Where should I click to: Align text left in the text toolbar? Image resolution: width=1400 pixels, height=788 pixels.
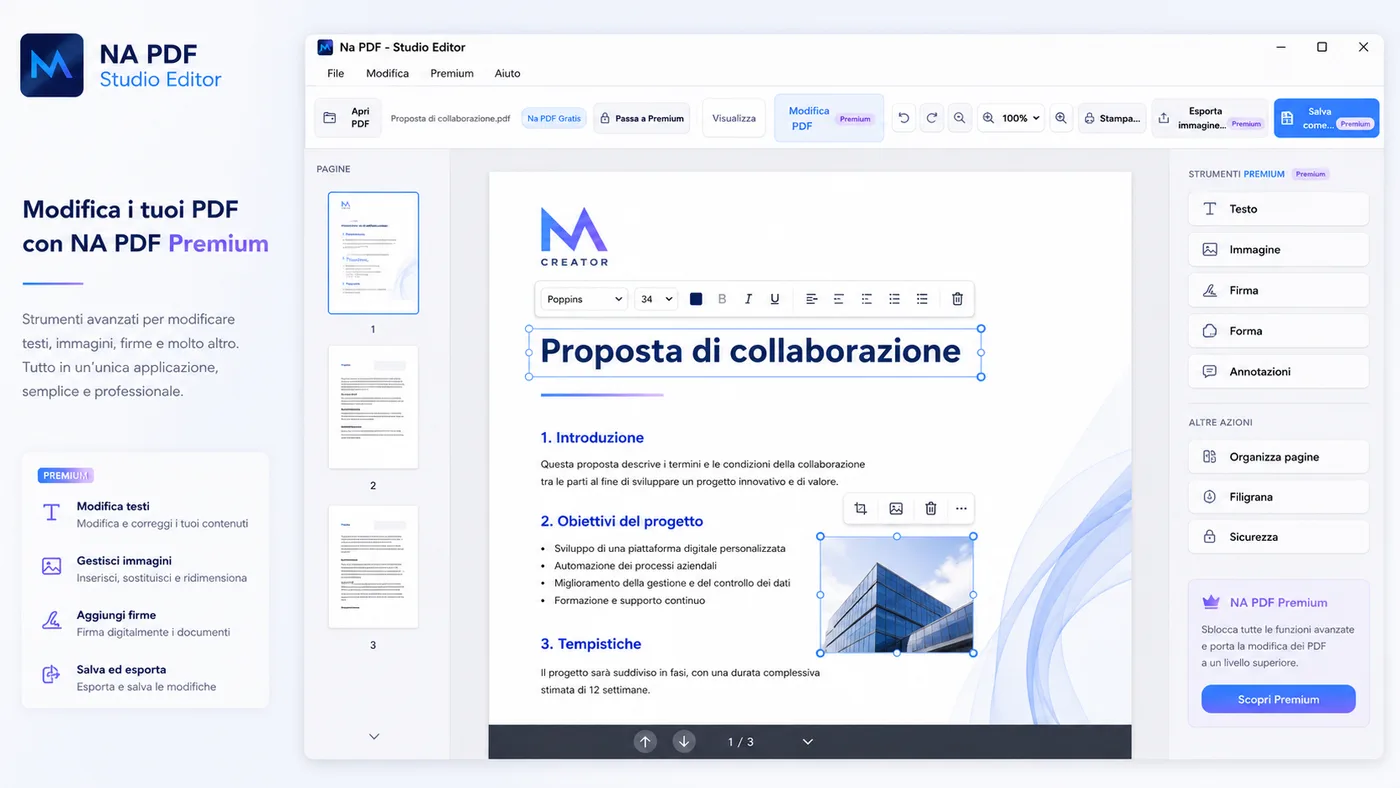811,299
